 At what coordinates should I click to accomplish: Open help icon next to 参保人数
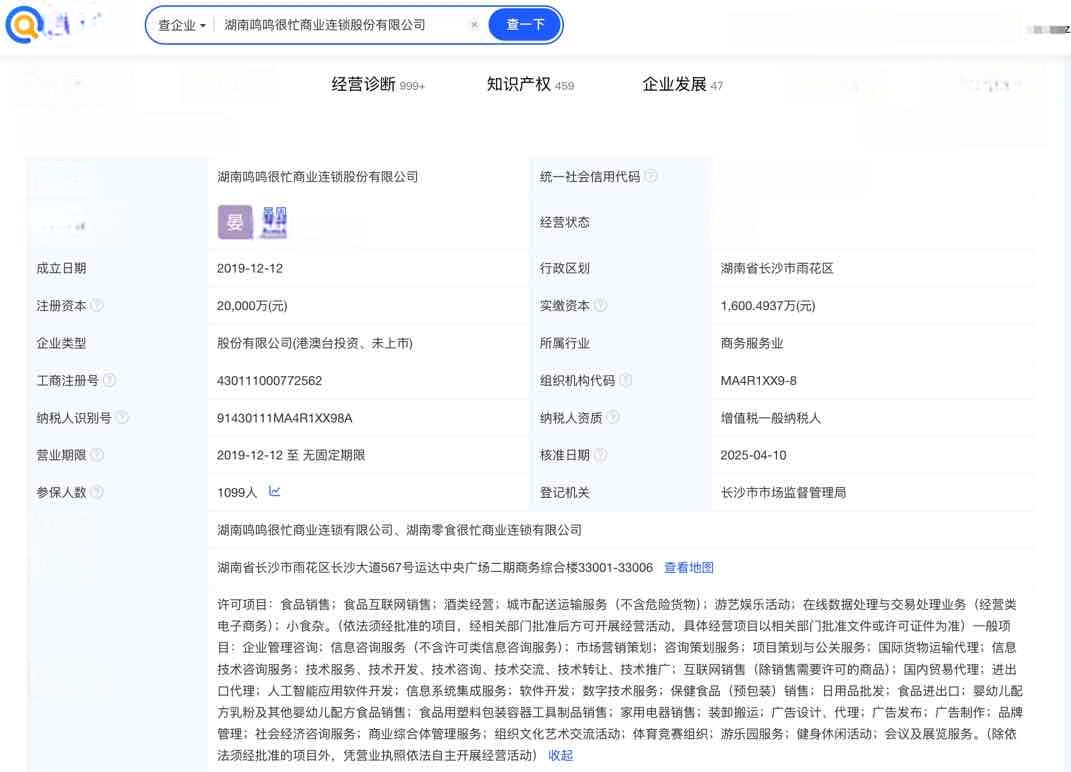click(97, 492)
